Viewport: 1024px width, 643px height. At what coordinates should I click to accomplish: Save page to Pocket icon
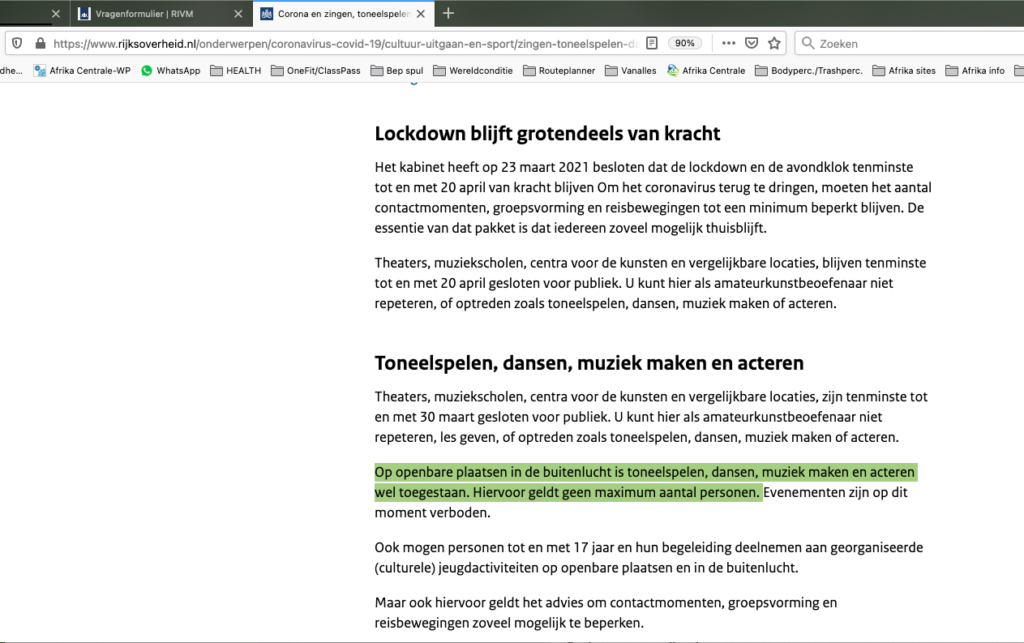click(x=752, y=43)
